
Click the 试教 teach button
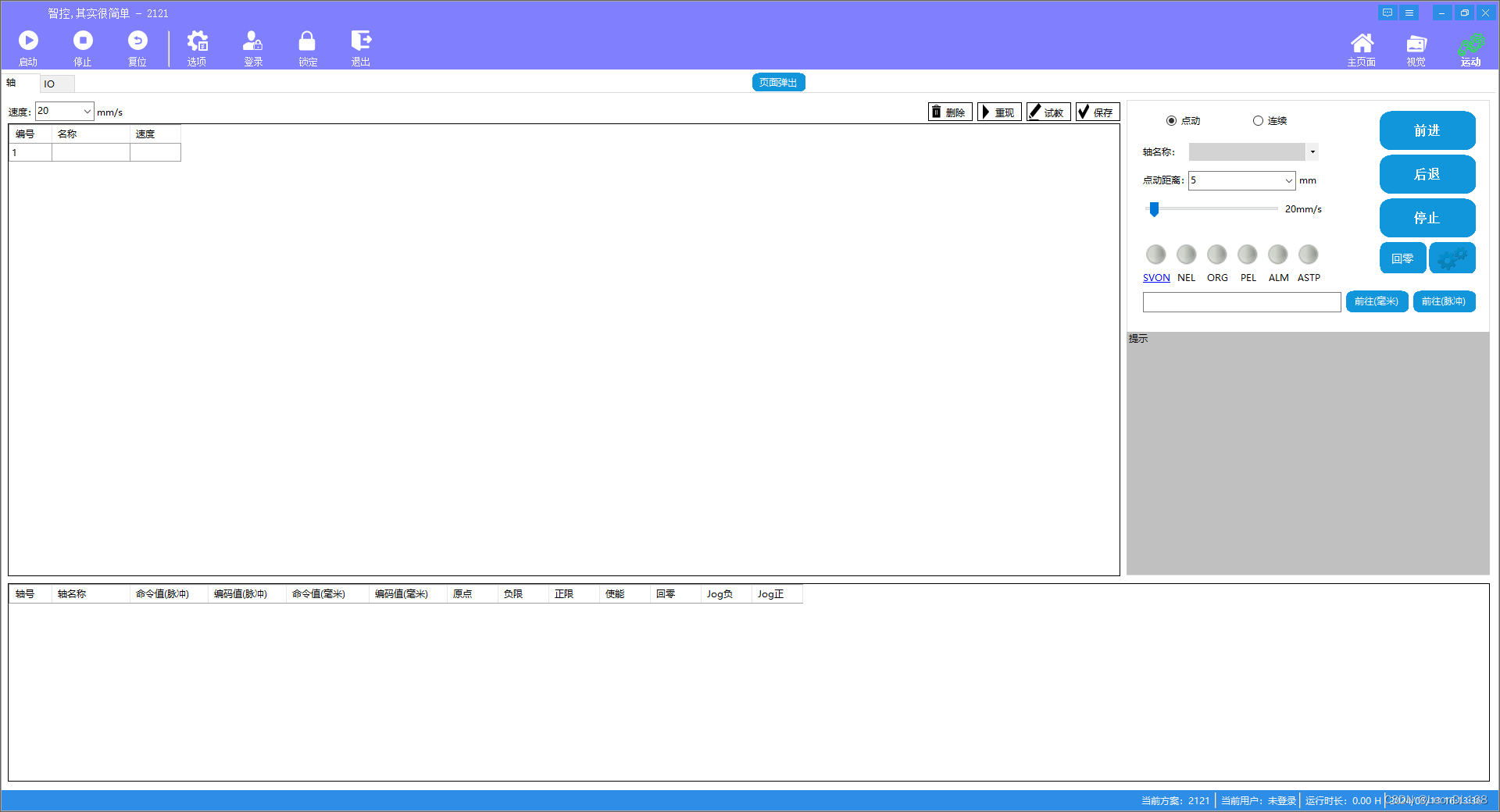pyautogui.click(x=1048, y=112)
